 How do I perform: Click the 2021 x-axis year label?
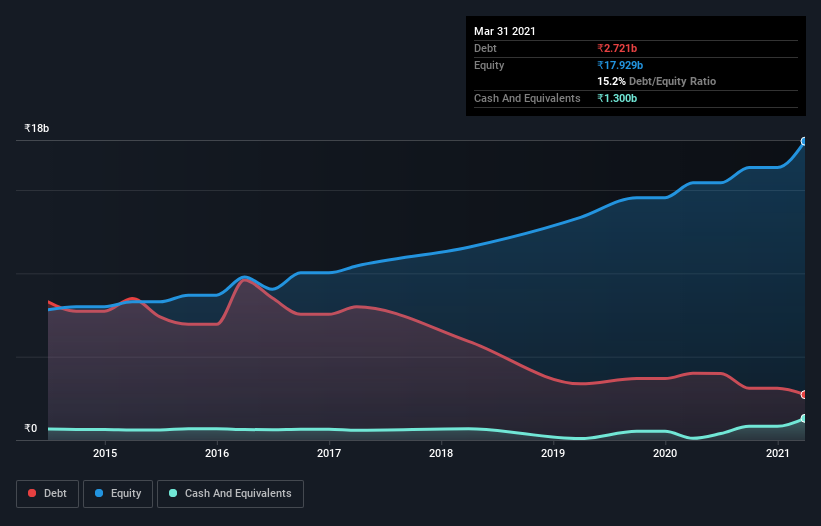[x=778, y=453]
